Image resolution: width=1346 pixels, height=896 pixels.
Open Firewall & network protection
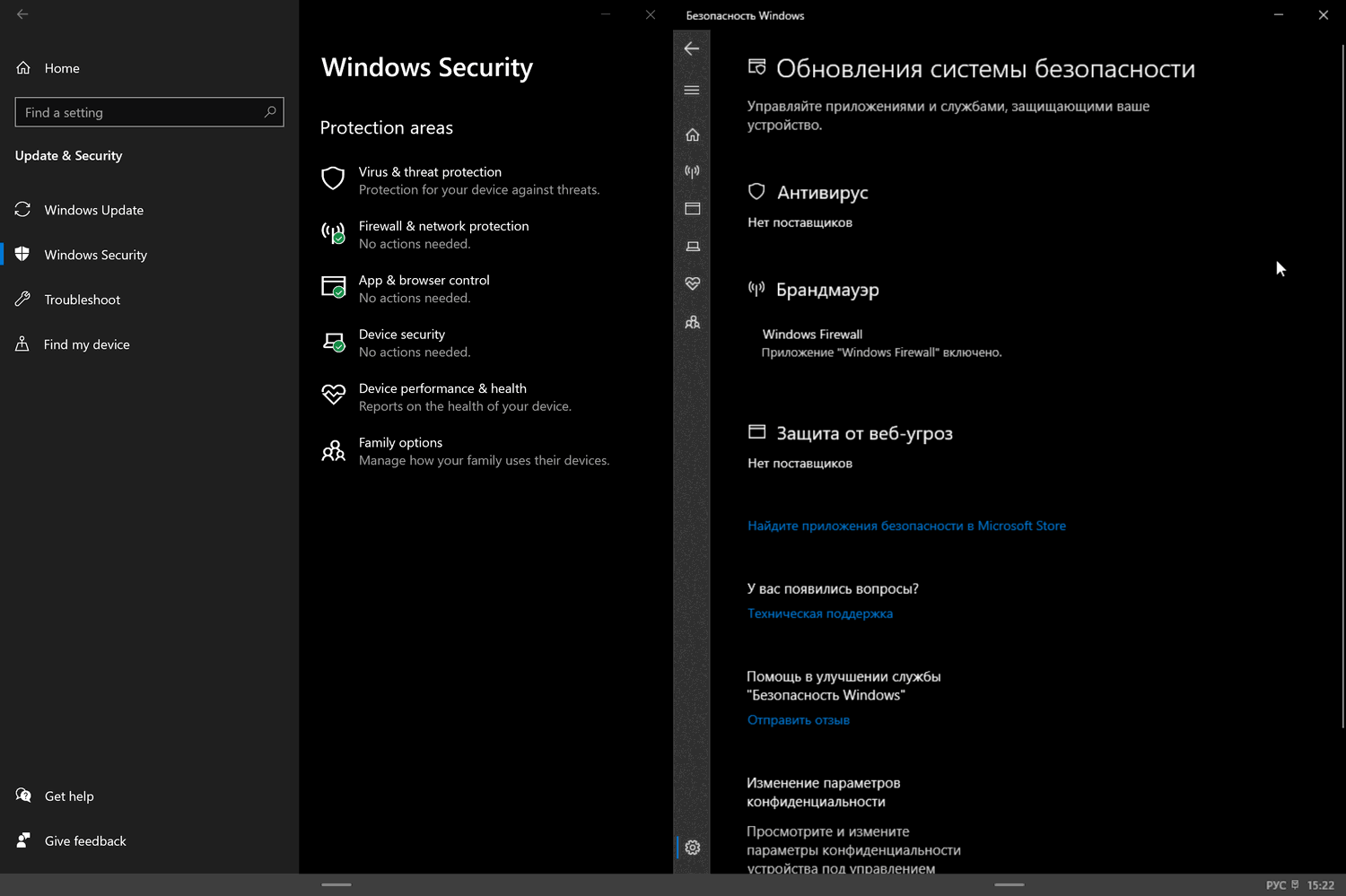pyautogui.click(x=443, y=226)
